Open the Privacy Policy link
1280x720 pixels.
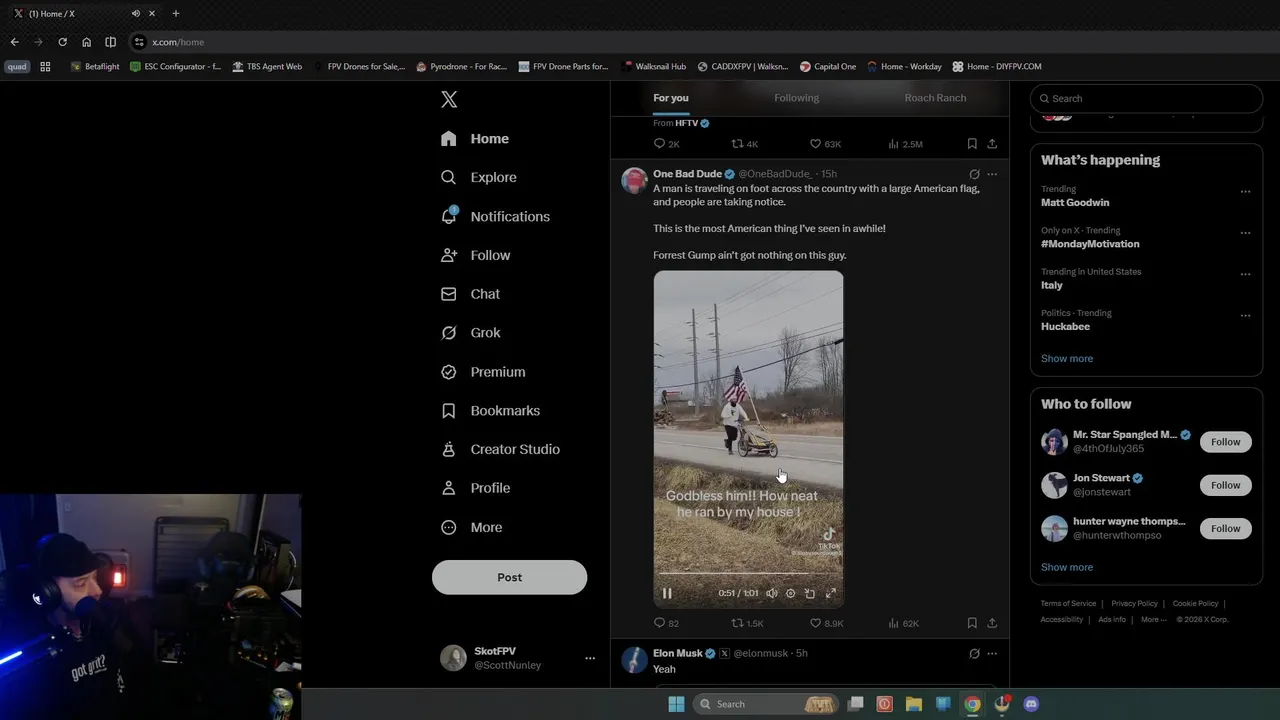(x=1134, y=604)
